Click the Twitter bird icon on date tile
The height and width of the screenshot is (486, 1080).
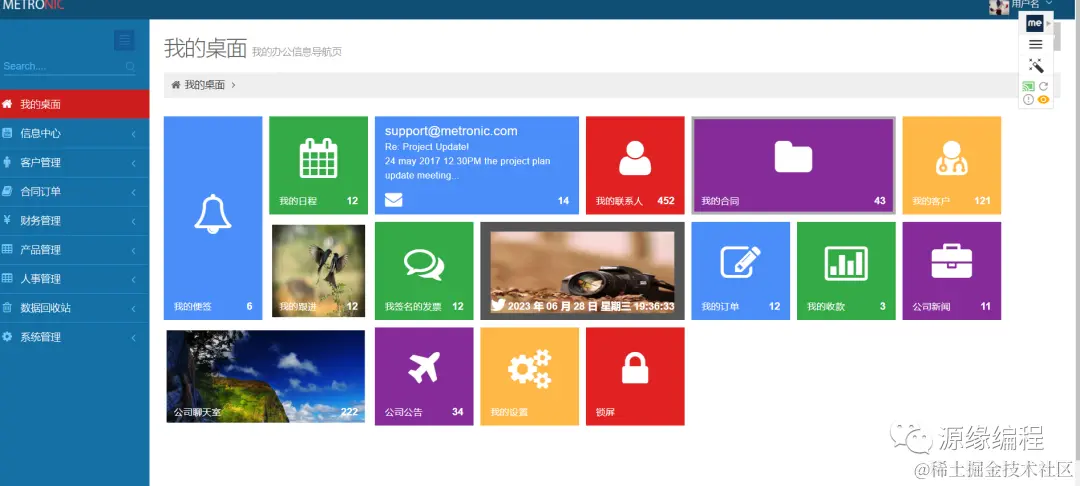coord(498,306)
